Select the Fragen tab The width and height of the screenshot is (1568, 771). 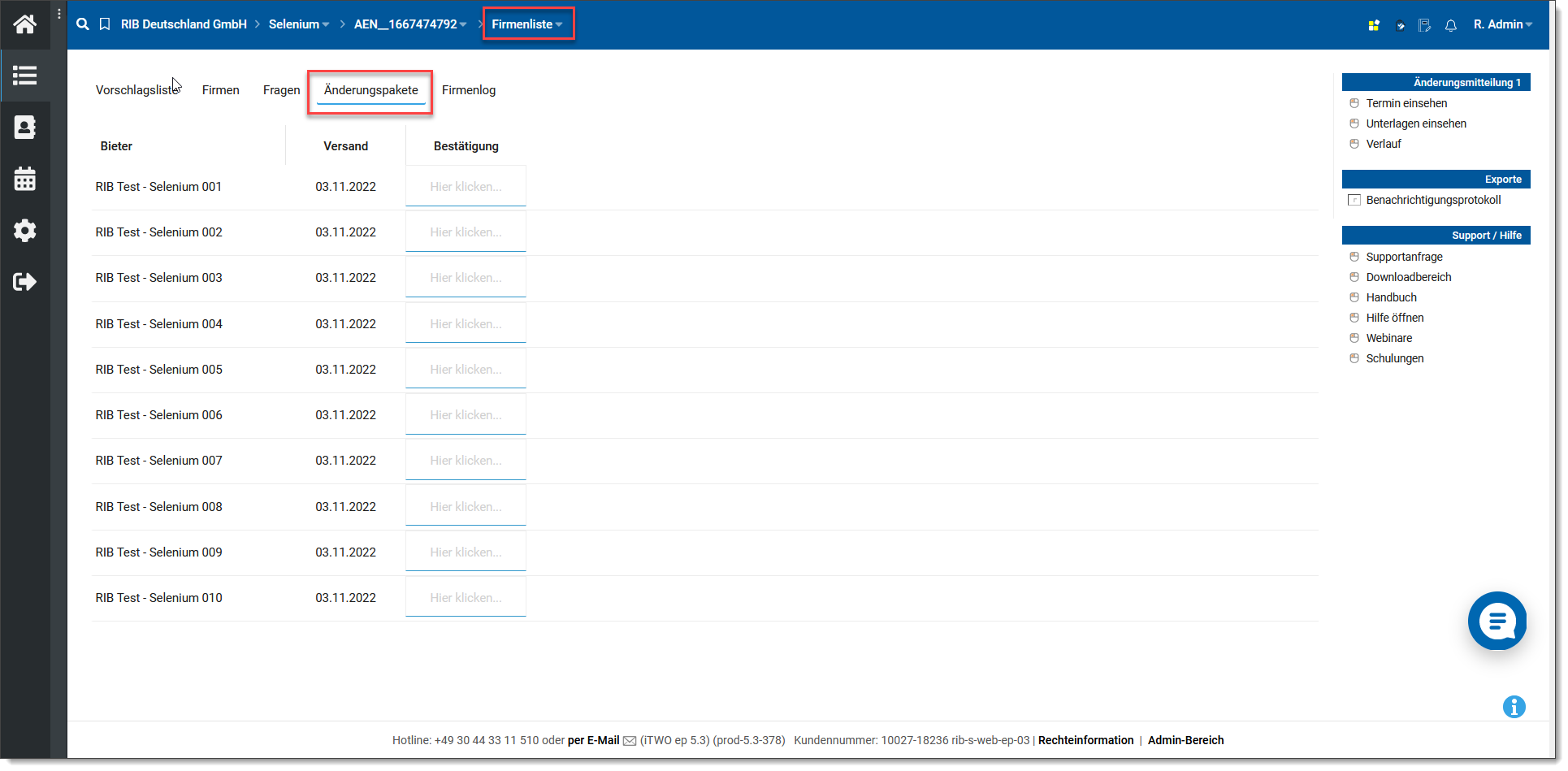281,90
